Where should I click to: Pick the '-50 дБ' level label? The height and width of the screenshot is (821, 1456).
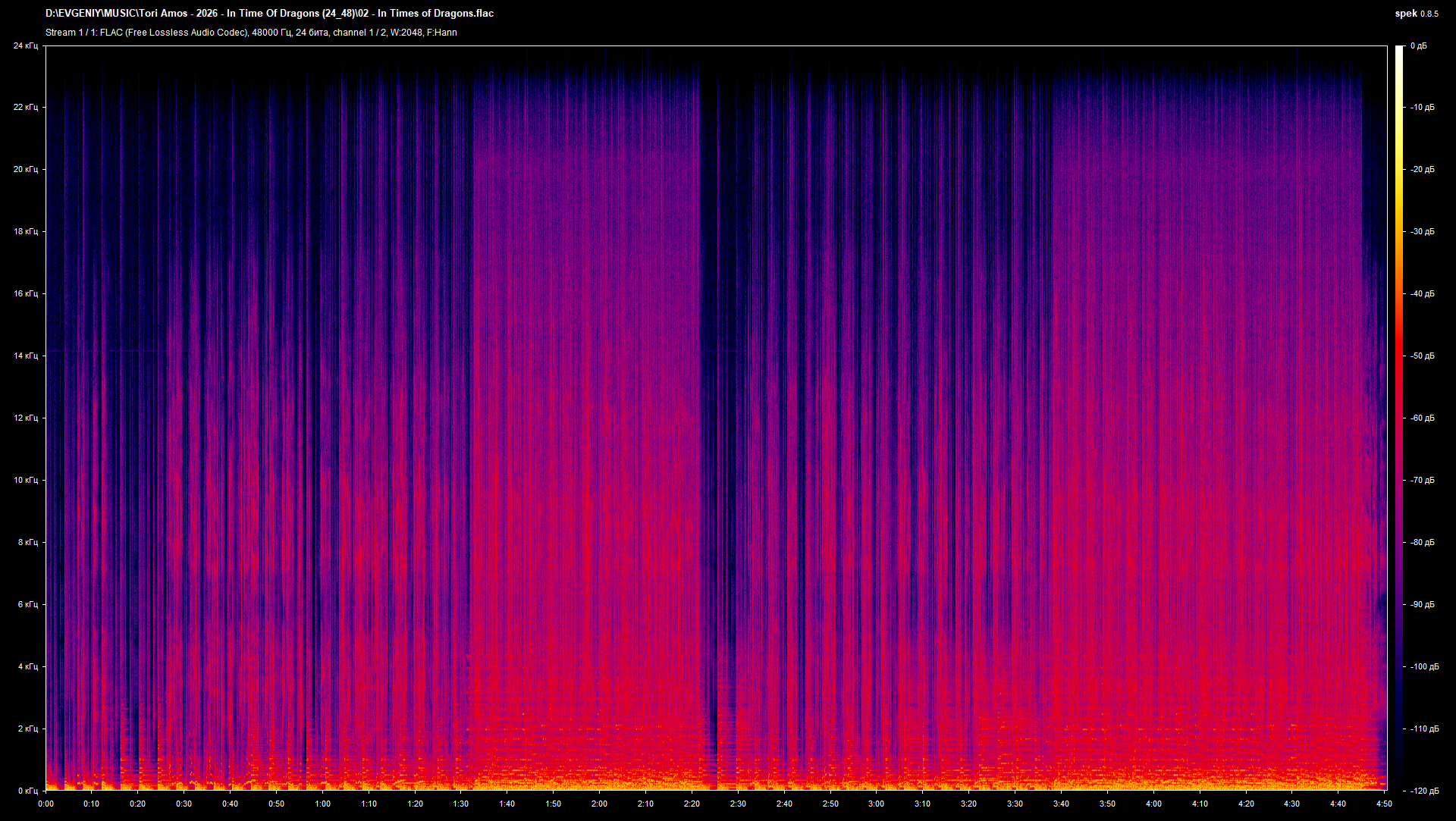point(1422,356)
